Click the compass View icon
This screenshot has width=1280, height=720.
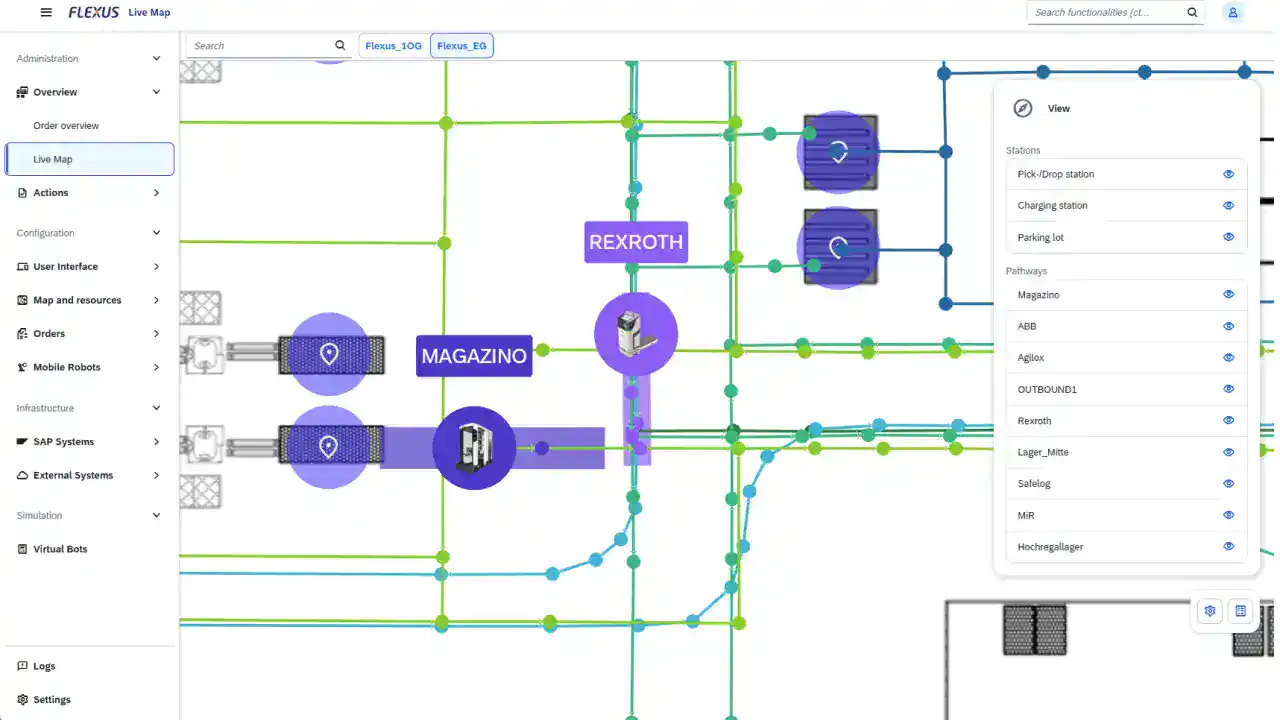point(1022,108)
